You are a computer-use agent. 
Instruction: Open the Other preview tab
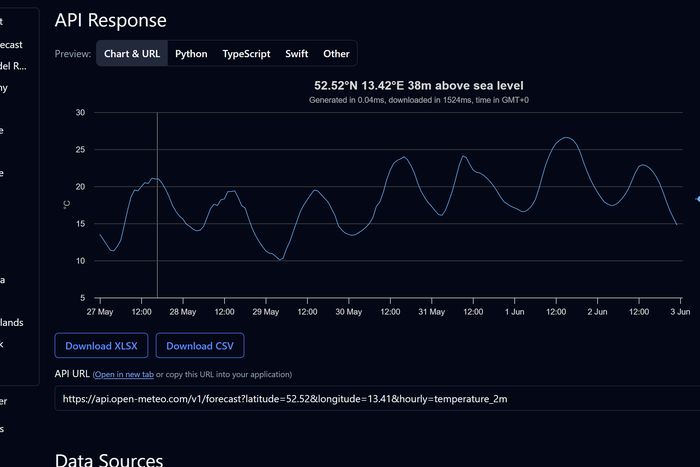[336, 54]
